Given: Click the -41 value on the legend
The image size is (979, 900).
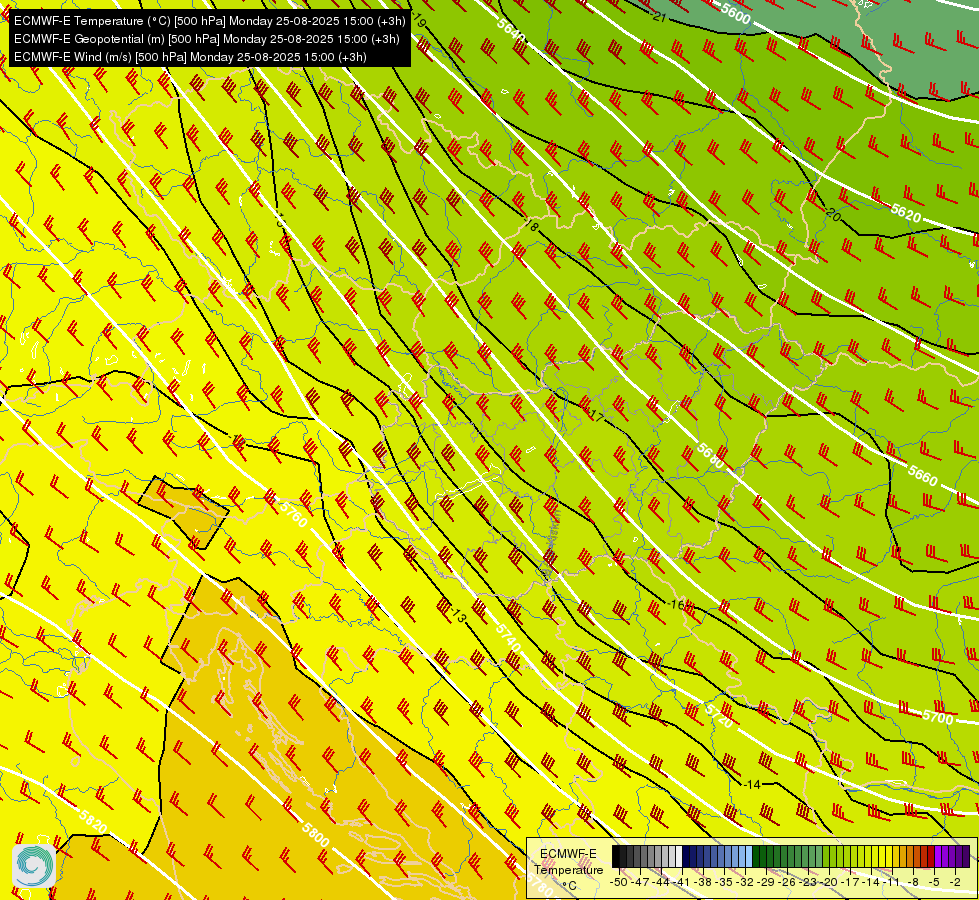Looking at the screenshot, I should point(682,882).
